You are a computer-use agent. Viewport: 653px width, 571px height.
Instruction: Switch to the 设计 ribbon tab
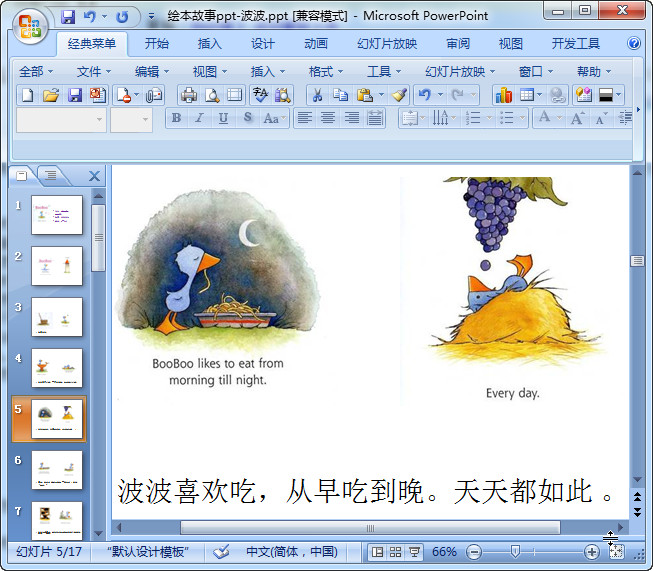point(263,43)
